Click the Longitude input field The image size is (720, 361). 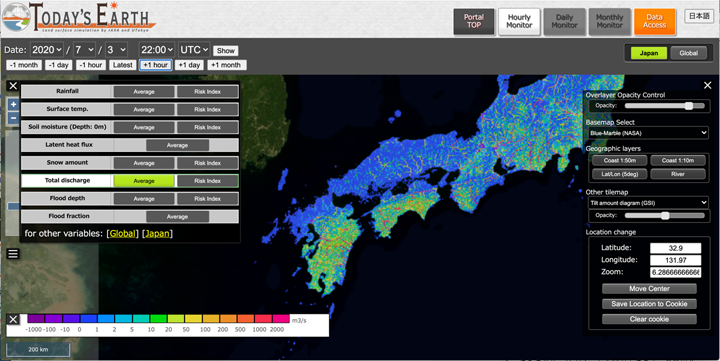[675, 260]
